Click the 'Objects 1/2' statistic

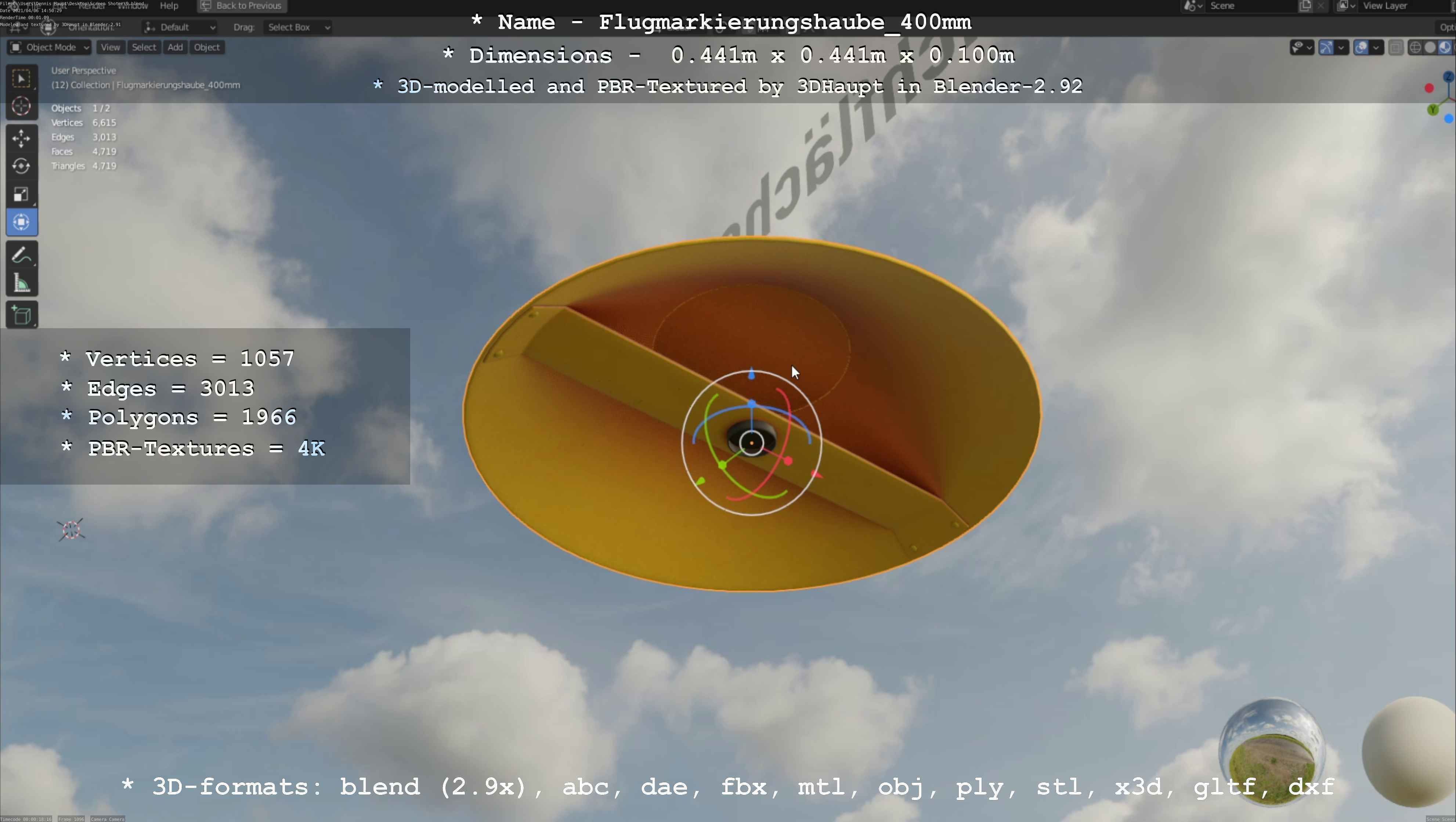(80, 108)
